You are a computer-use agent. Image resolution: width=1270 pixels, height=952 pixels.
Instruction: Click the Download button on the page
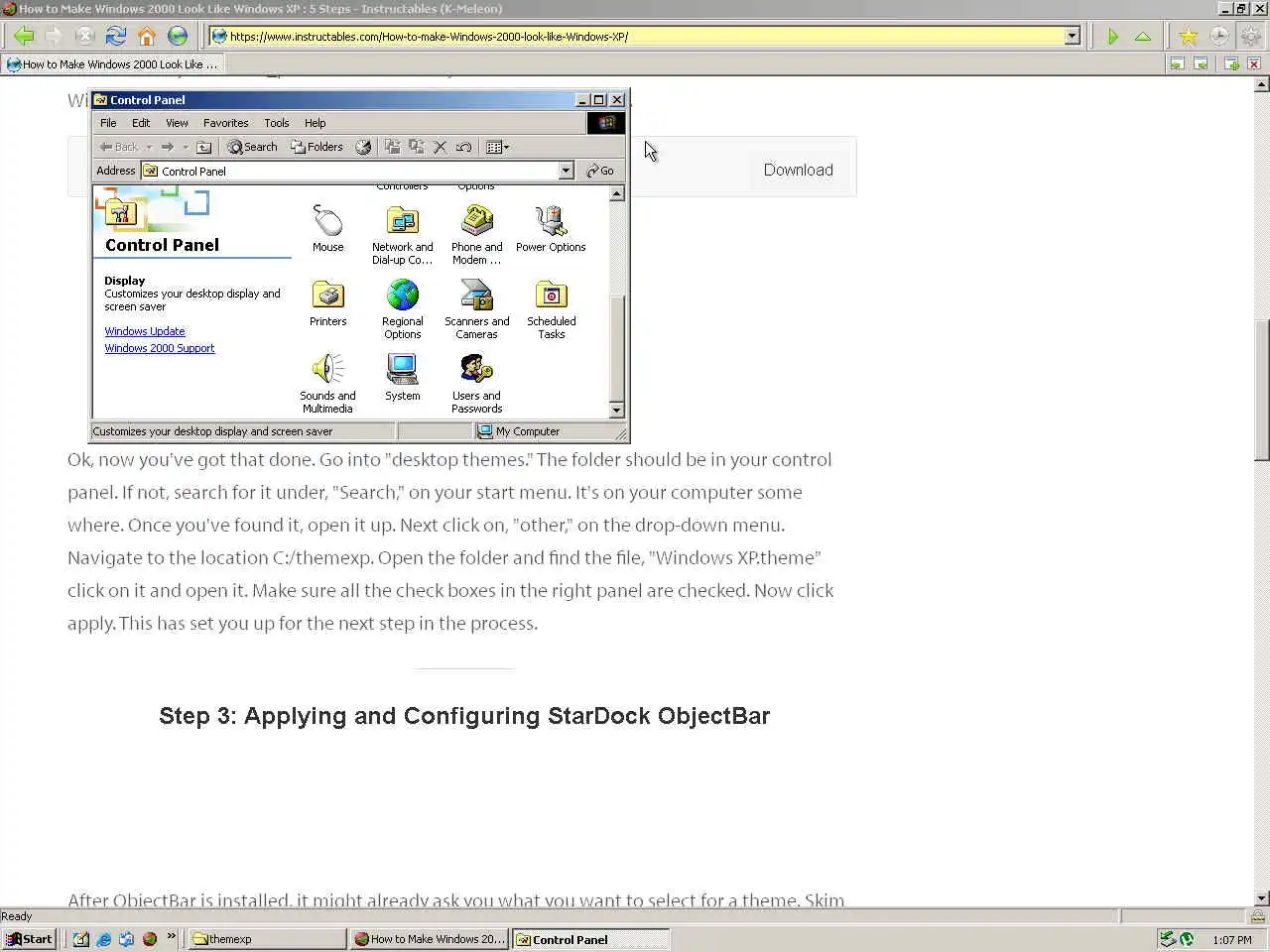coord(798,170)
